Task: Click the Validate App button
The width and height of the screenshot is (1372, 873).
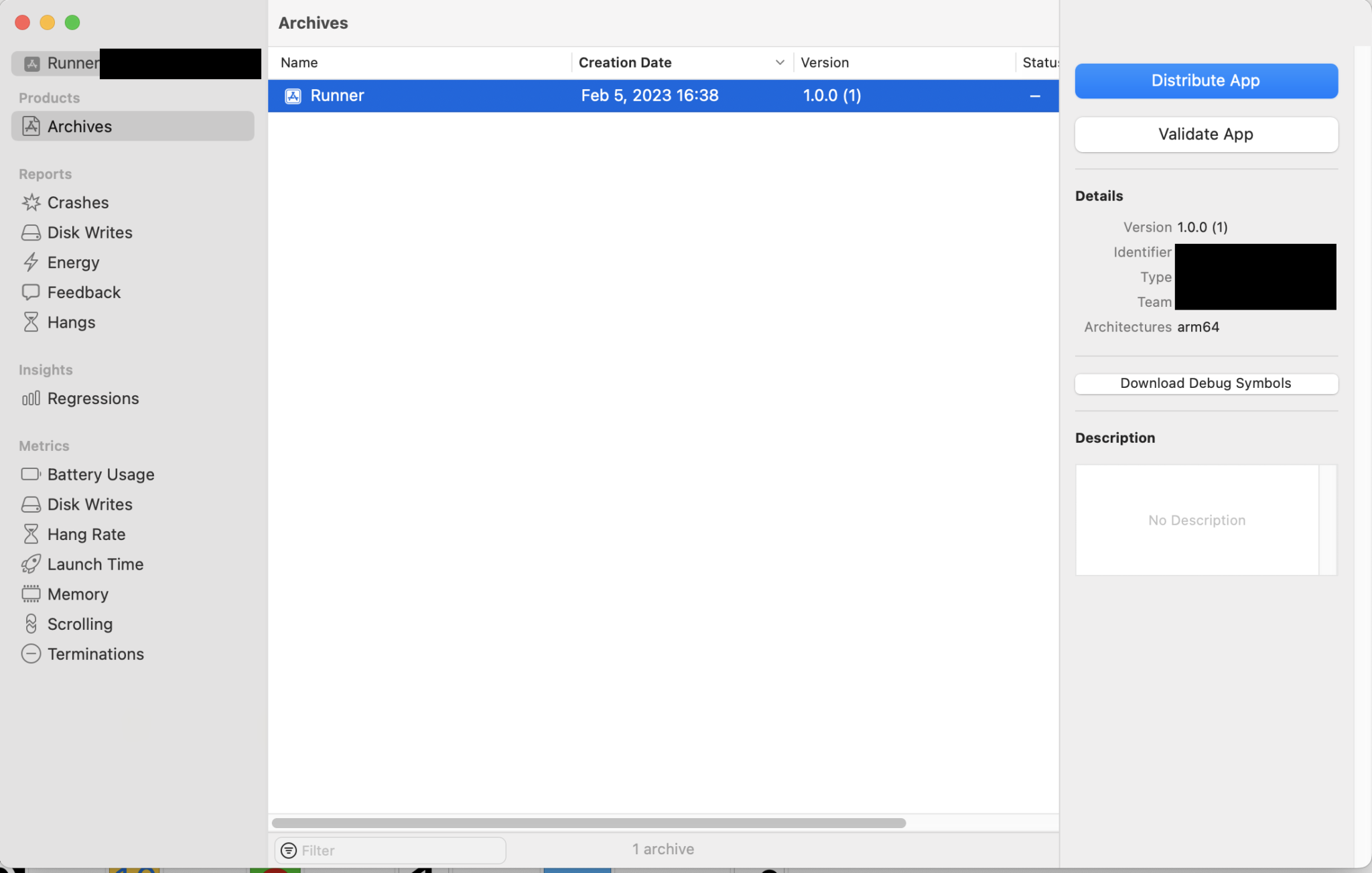Action: coord(1205,134)
